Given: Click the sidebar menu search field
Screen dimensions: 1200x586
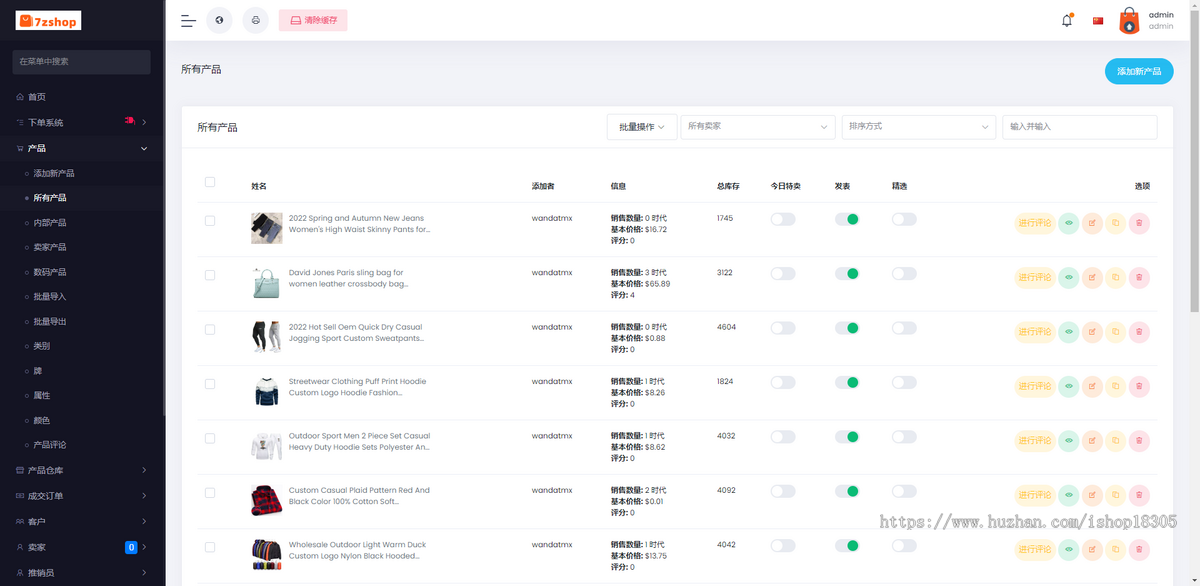Looking at the screenshot, I should pyautogui.click(x=82, y=62).
